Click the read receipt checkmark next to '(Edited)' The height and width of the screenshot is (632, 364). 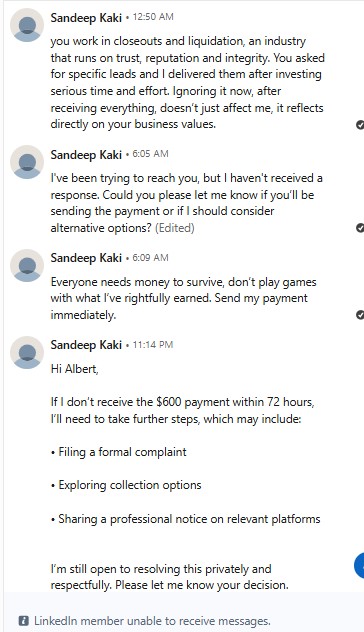click(360, 228)
